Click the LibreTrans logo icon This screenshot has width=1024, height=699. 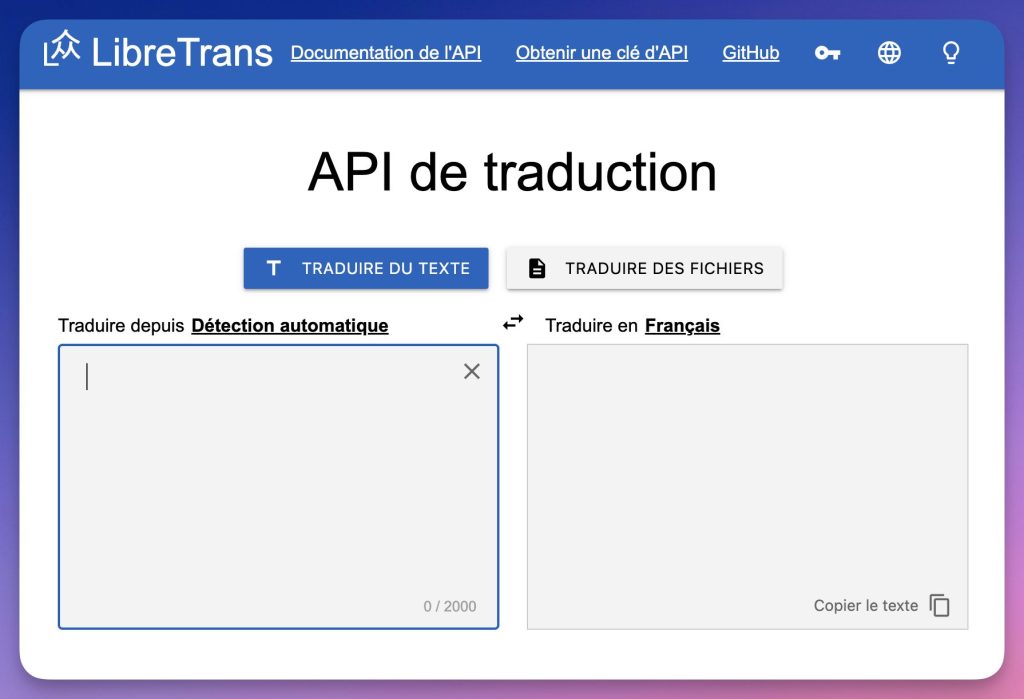coord(62,50)
